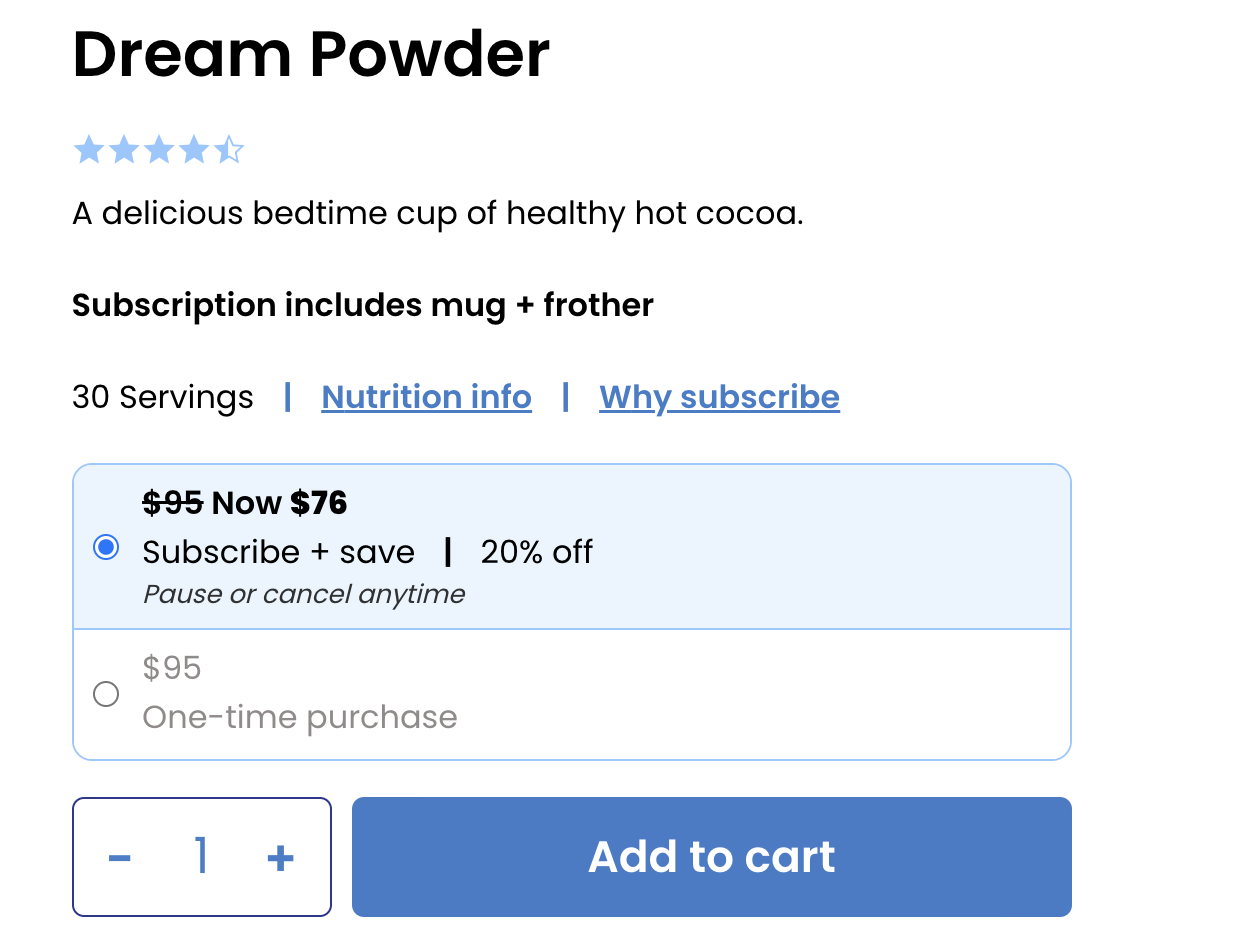1238x946 pixels.
Task: Open the Nutrition info link
Action: point(426,397)
